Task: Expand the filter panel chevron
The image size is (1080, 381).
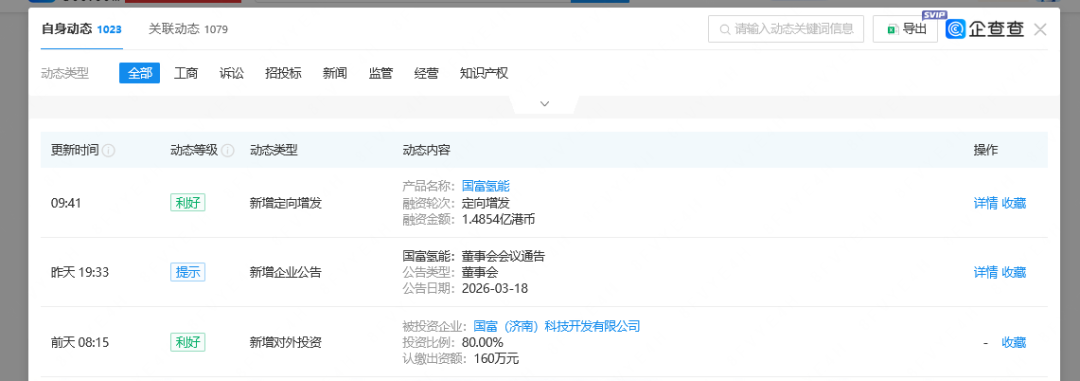Action: pos(545,103)
